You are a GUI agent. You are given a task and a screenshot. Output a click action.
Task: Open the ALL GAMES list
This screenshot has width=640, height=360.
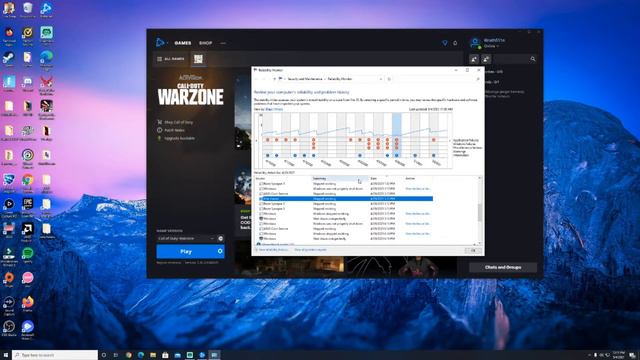coord(171,59)
